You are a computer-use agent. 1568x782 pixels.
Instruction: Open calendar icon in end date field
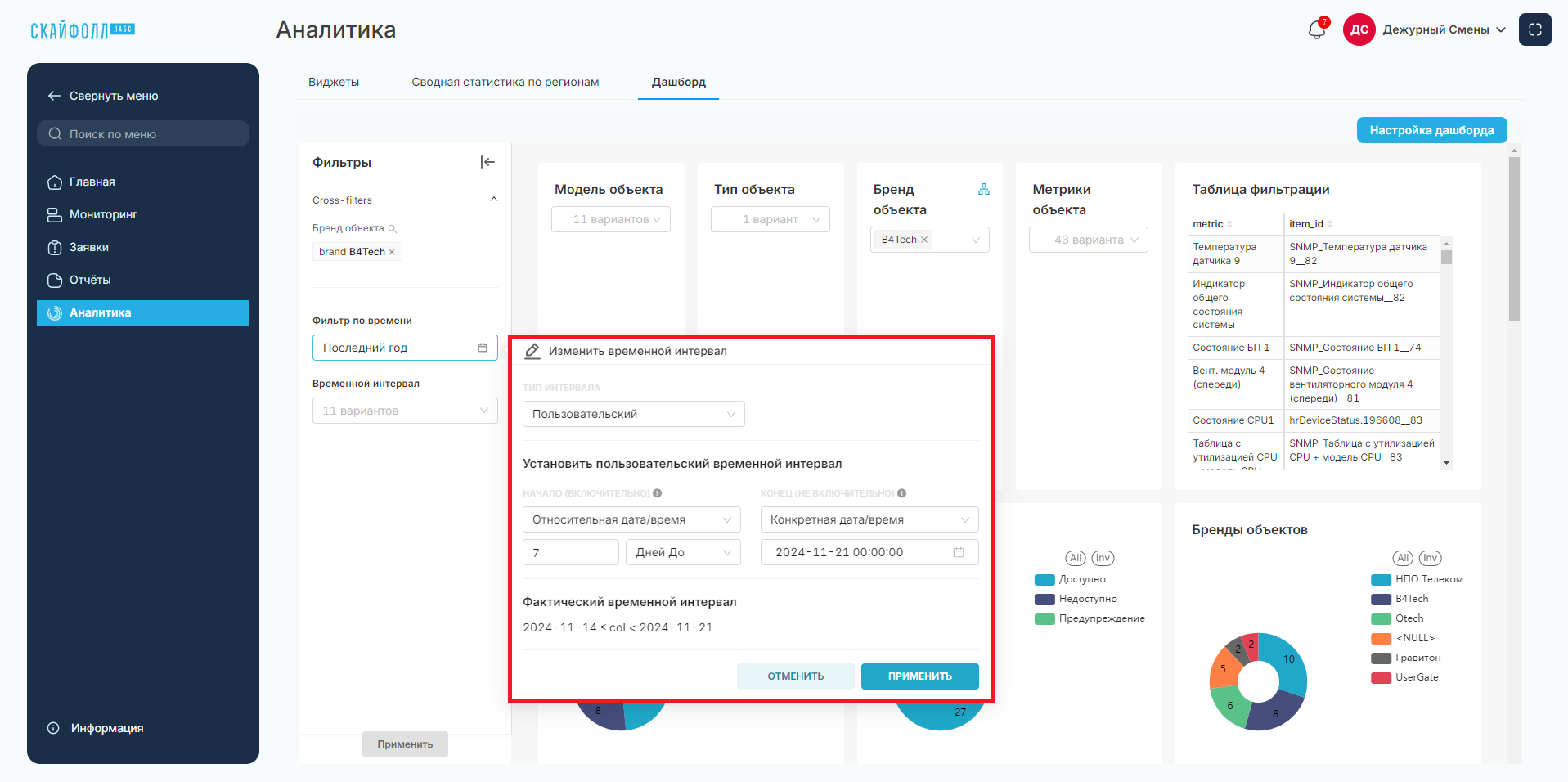958,552
